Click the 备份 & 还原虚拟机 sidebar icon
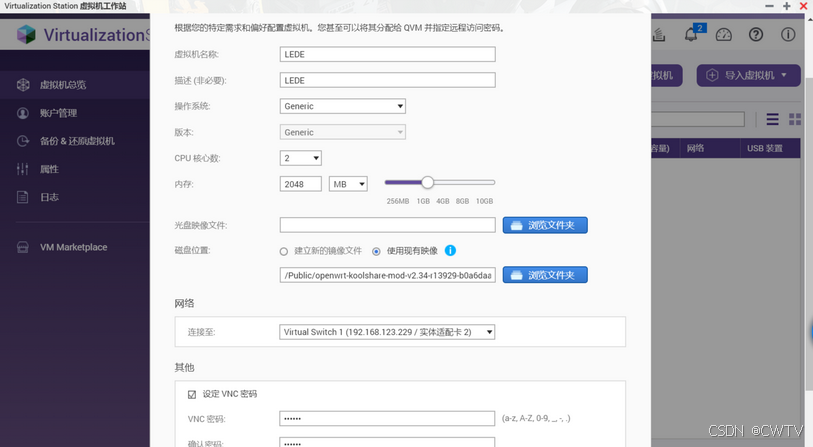This screenshot has height=447, width=813. pos(23,141)
